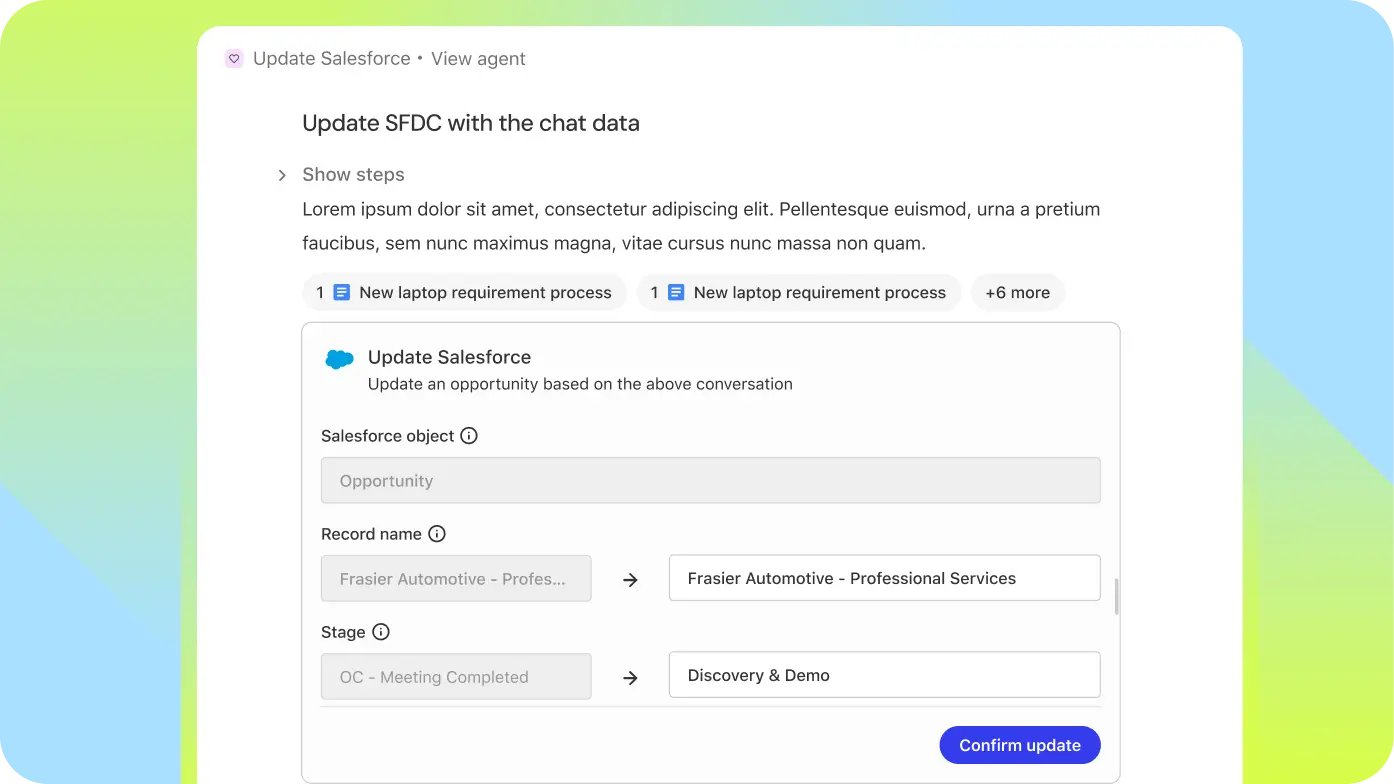The image size is (1394, 784).
Task: Click the form's vertical scrollbar thumb
Action: [1116, 596]
